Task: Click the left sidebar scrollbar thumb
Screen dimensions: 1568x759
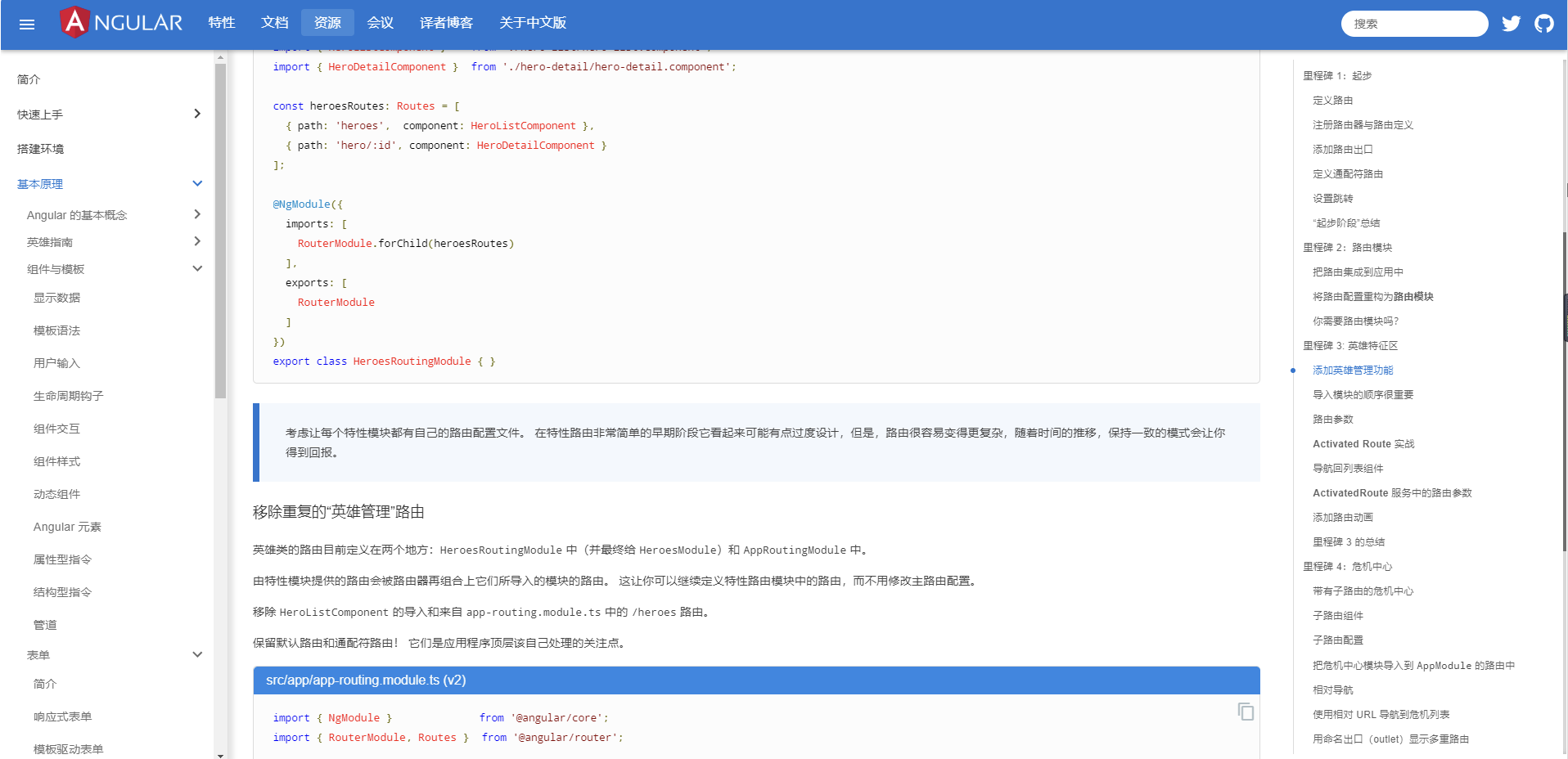Action: [220, 229]
